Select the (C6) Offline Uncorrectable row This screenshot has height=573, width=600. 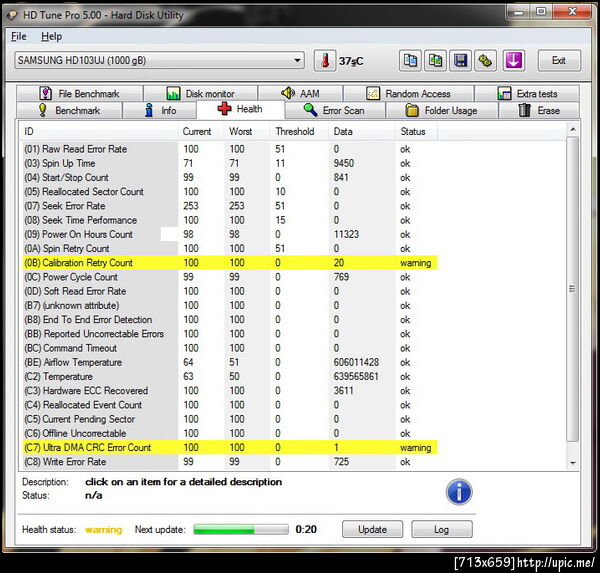click(x=228, y=433)
